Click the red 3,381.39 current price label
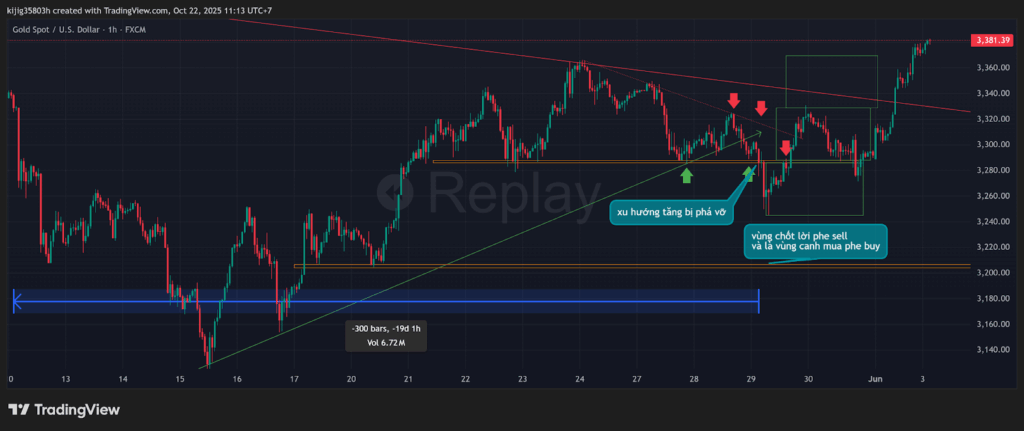This screenshot has width=1024, height=431. click(993, 40)
